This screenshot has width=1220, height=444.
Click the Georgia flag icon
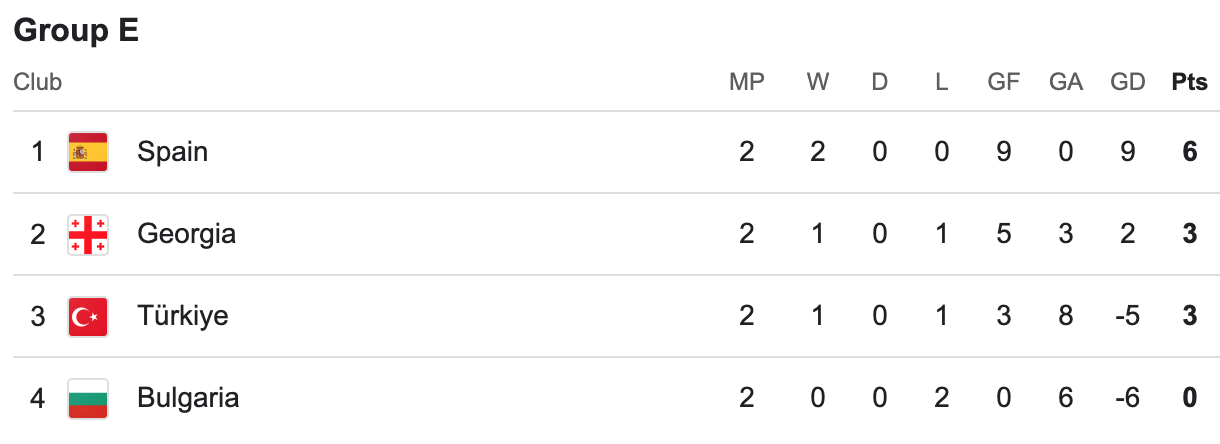[x=88, y=234]
